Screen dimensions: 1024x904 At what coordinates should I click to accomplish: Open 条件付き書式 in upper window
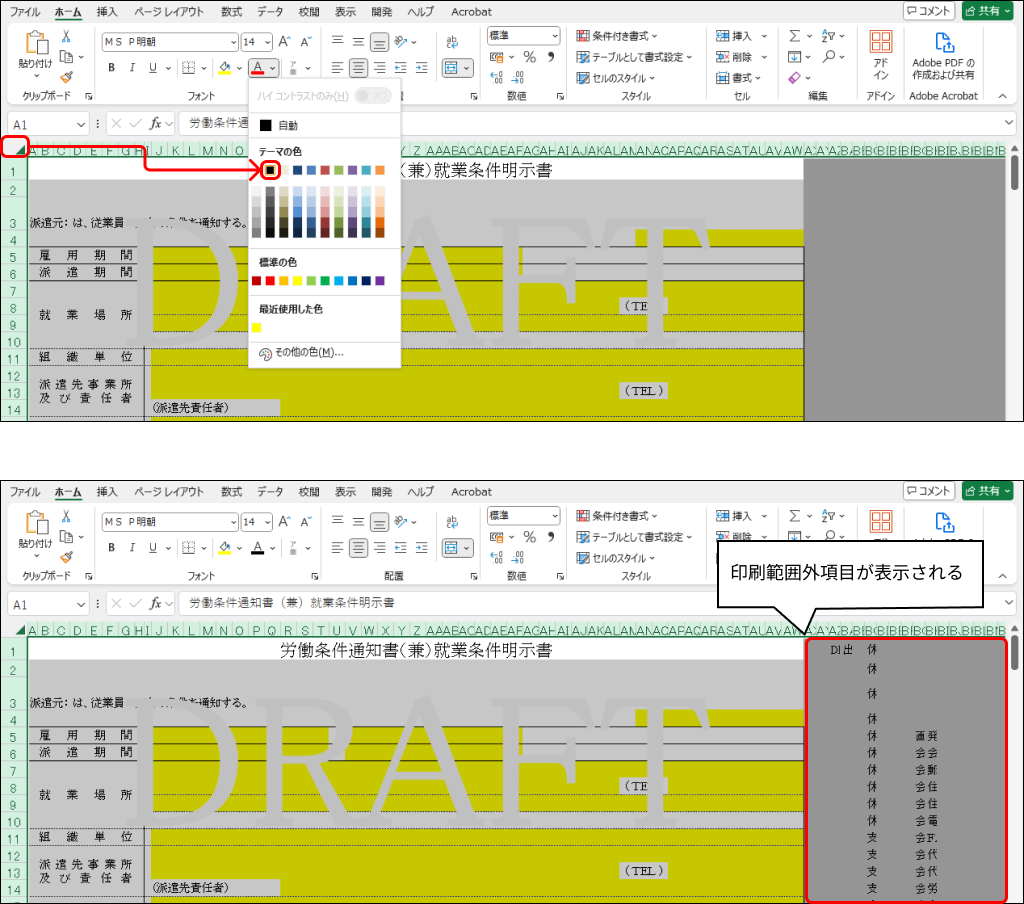(x=617, y=36)
